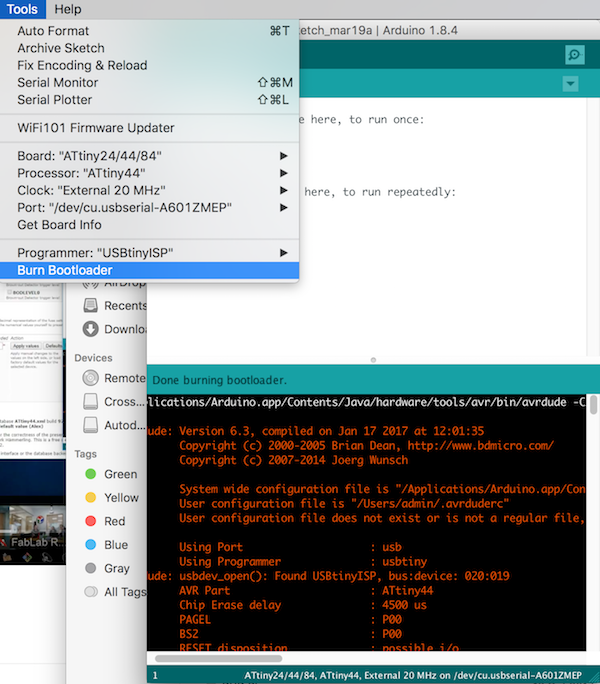The height and width of the screenshot is (684, 600).
Task: Click 'Done burning bootloader.' status message
Action: coord(219,380)
